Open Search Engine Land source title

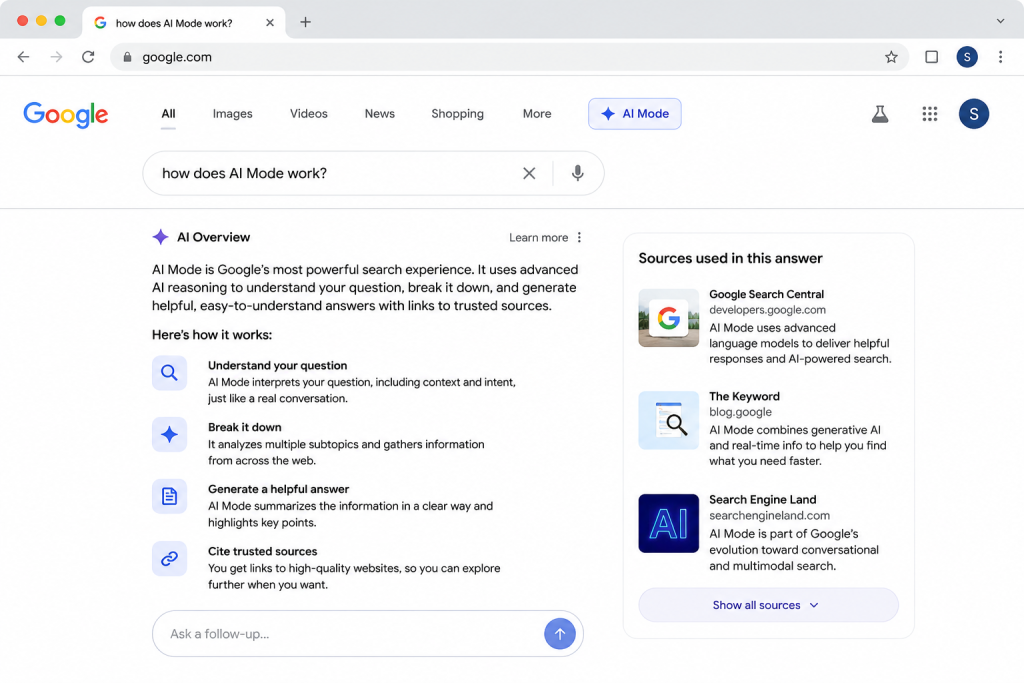click(762, 500)
